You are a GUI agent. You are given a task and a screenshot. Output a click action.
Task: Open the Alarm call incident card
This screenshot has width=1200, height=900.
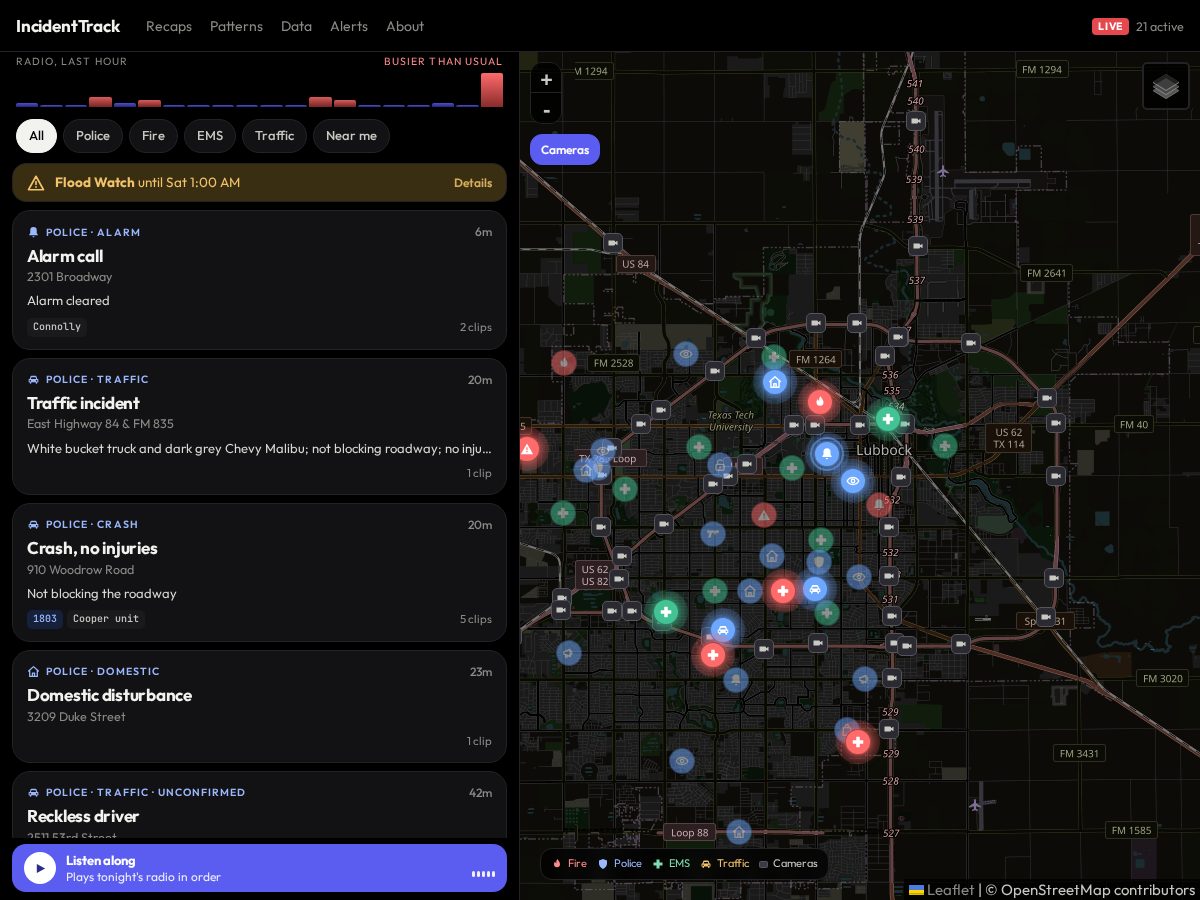coord(259,280)
